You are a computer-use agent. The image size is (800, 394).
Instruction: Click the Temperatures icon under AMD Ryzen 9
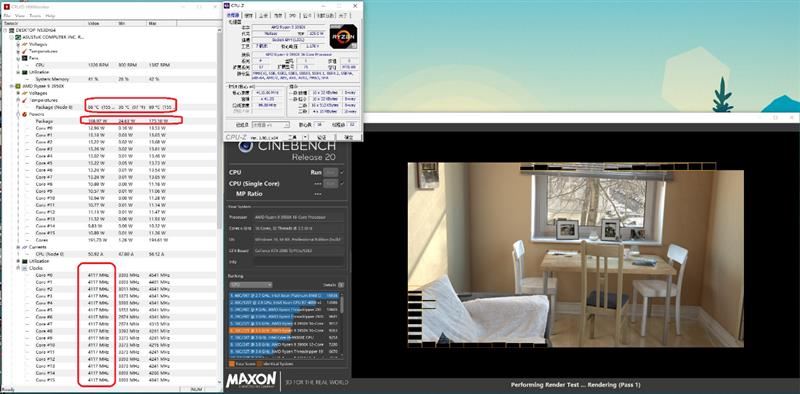coord(24,100)
